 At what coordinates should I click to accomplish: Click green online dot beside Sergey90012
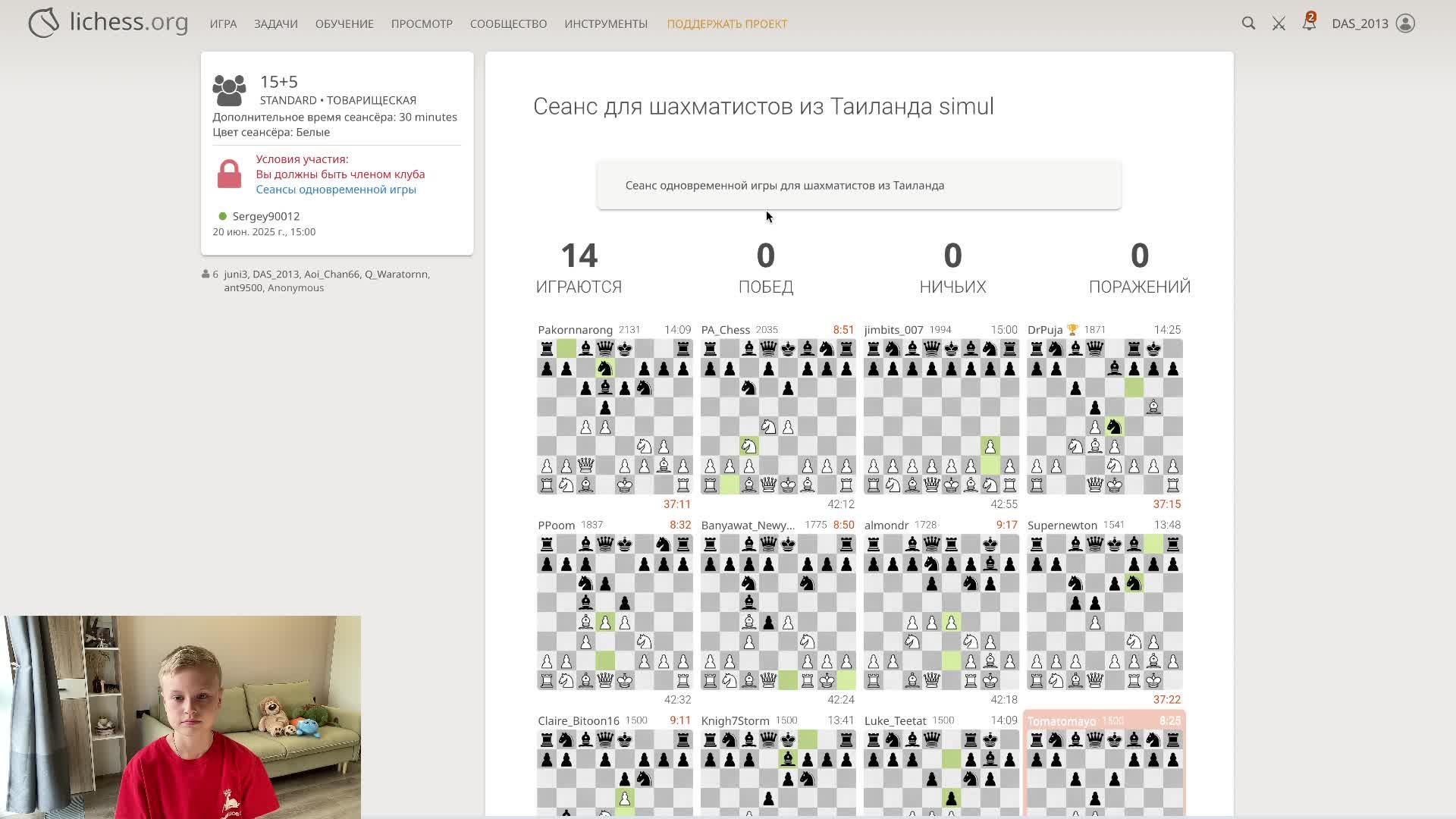222,216
